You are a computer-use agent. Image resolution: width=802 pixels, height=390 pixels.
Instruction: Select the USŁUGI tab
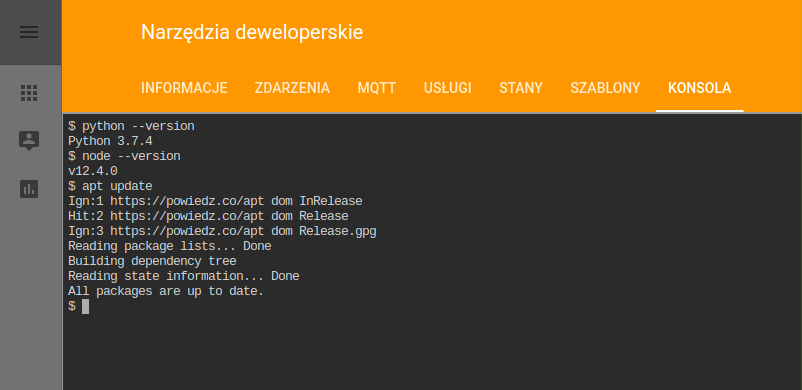(448, 88)
